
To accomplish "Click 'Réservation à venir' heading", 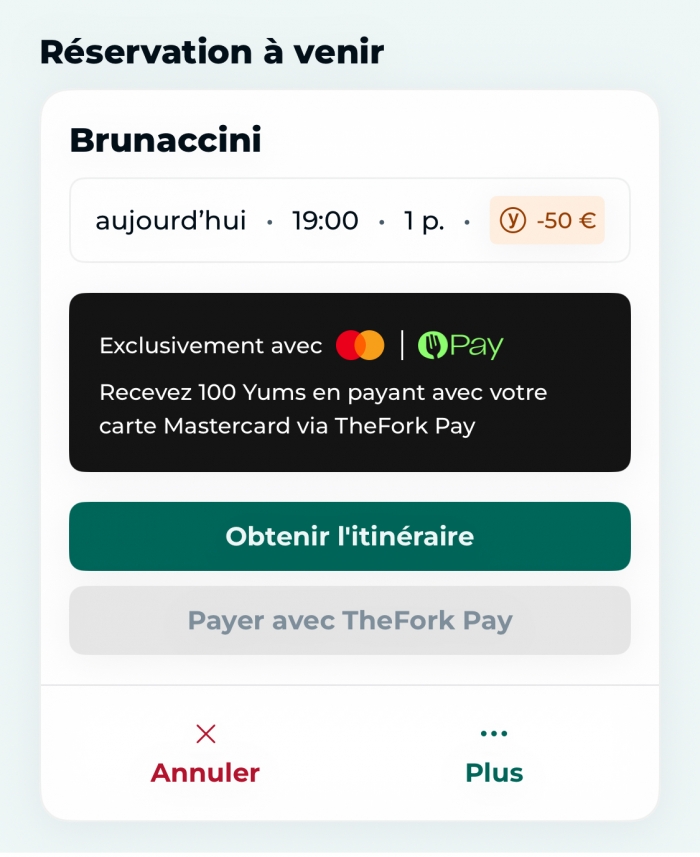I will [x=211, y=51].
